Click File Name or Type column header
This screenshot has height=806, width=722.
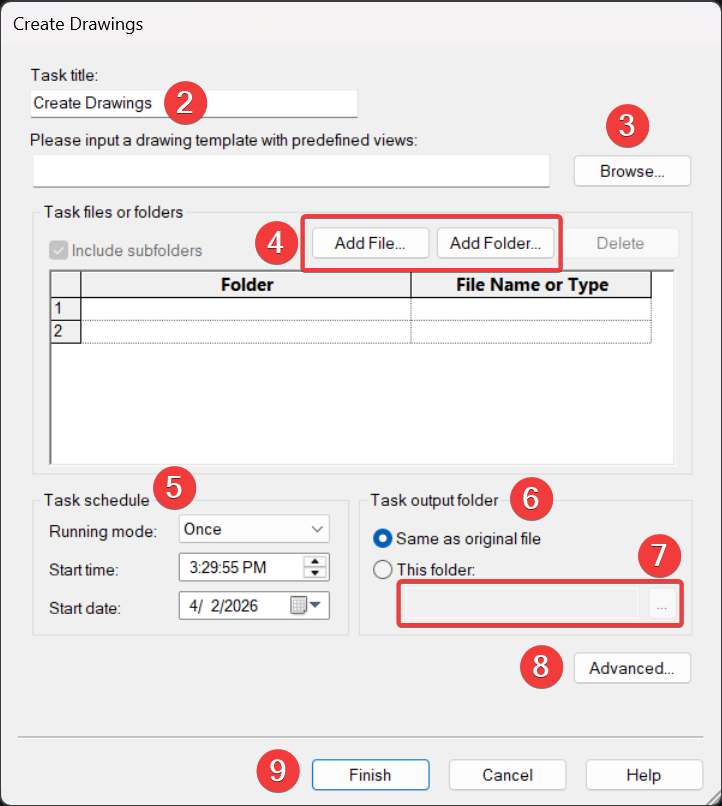click(531, 285)
